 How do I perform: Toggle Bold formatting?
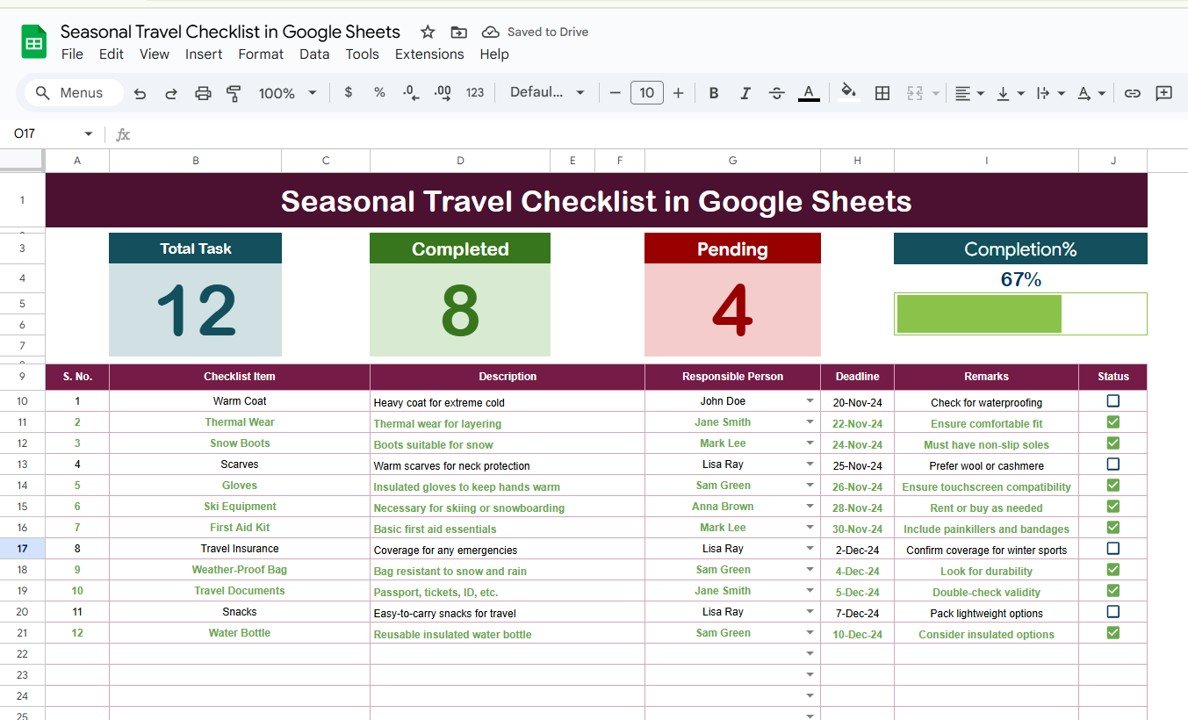[713, 92]
